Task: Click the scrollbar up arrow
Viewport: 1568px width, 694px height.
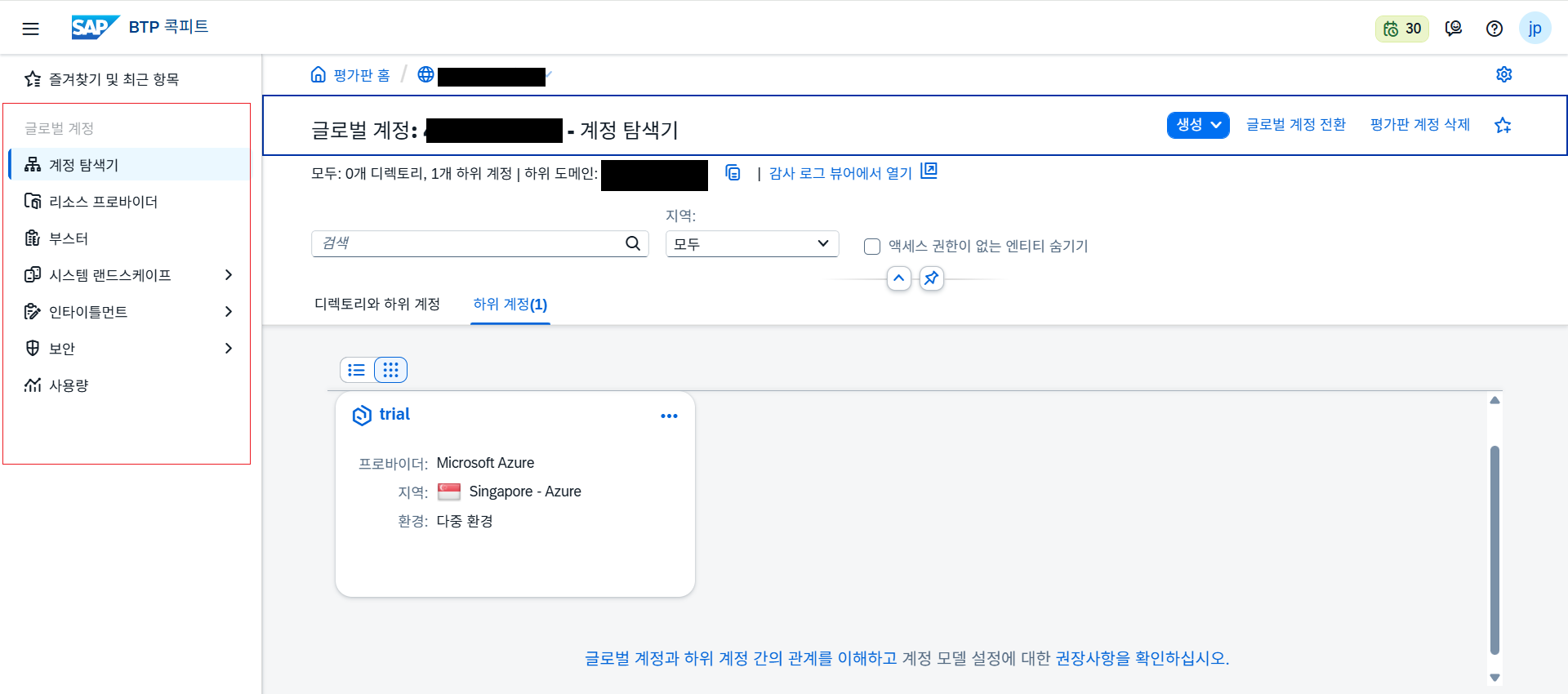Action: [1494, 400]
